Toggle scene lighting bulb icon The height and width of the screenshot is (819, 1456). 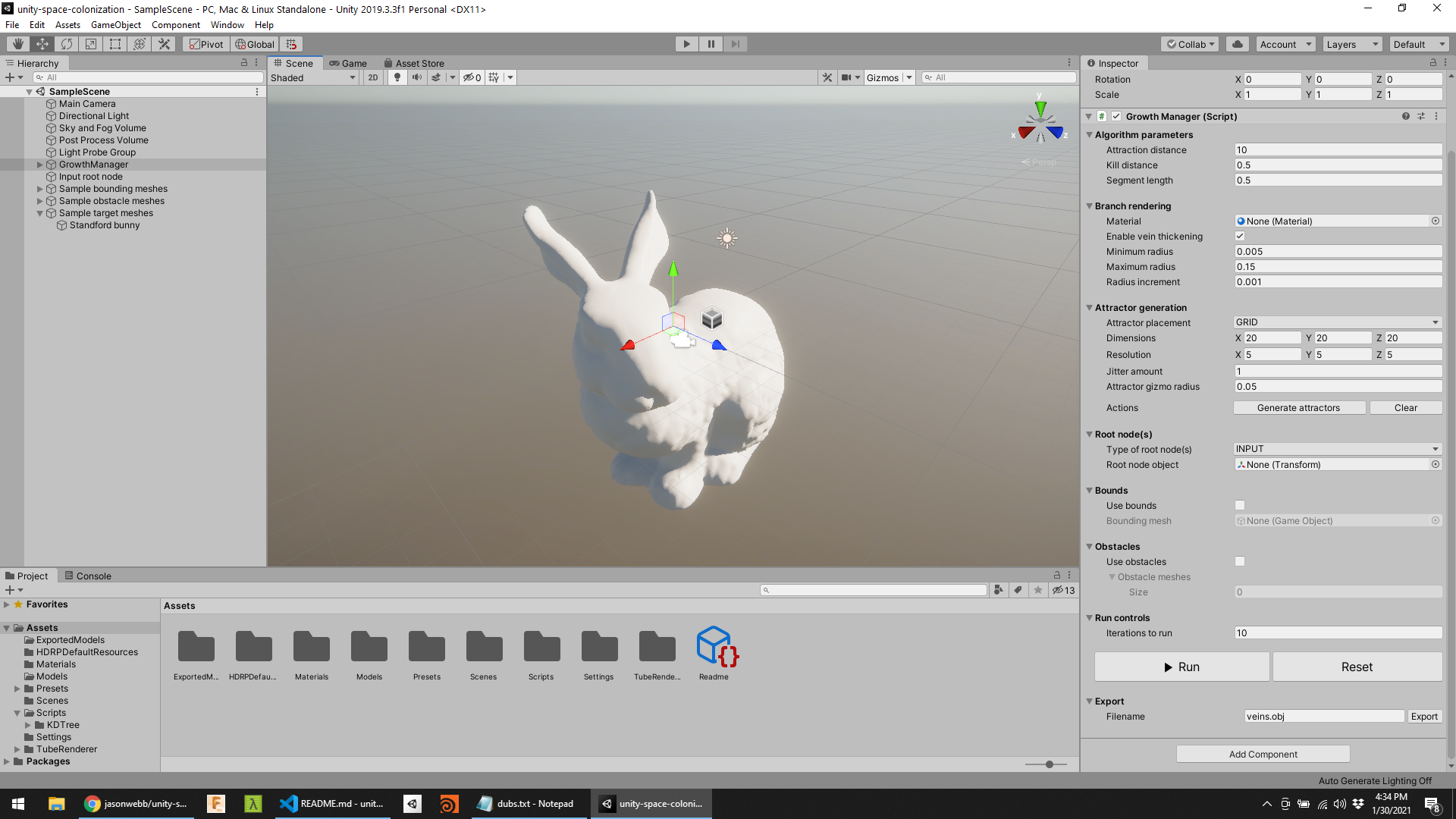[397, 77]
